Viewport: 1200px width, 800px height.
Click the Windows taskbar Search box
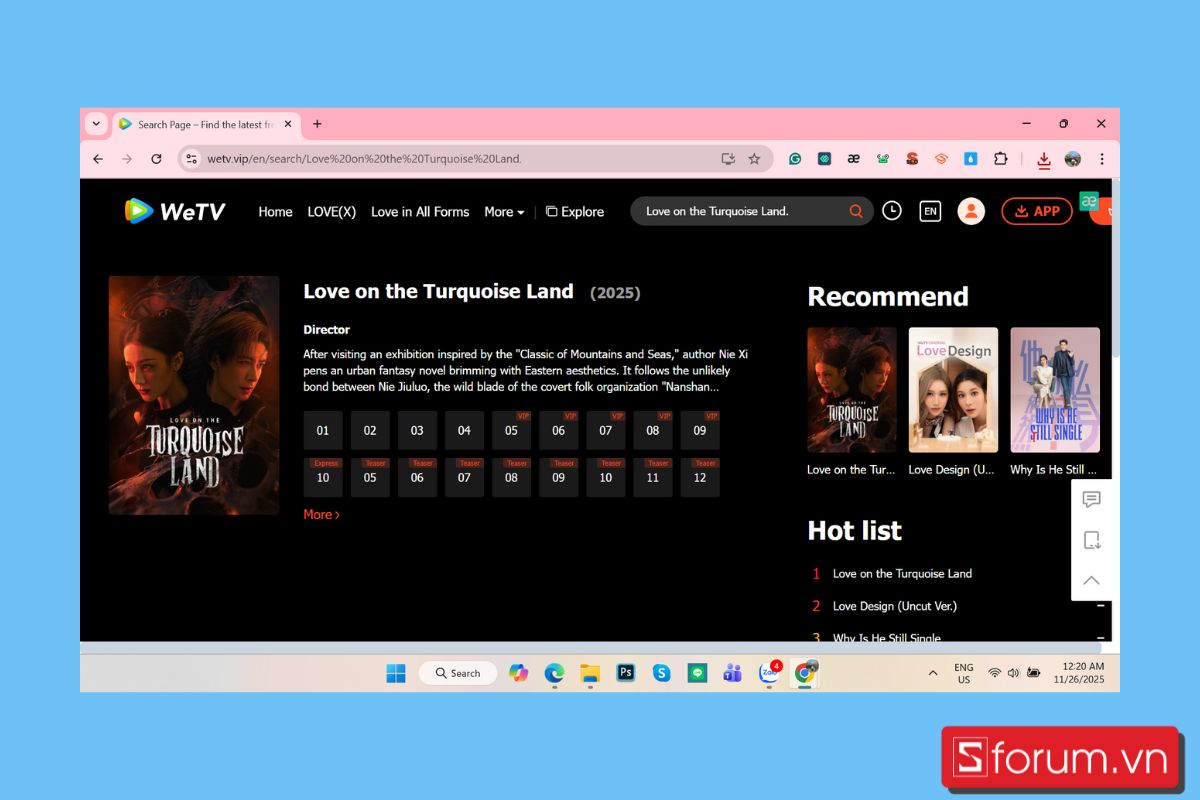point(456,673)
